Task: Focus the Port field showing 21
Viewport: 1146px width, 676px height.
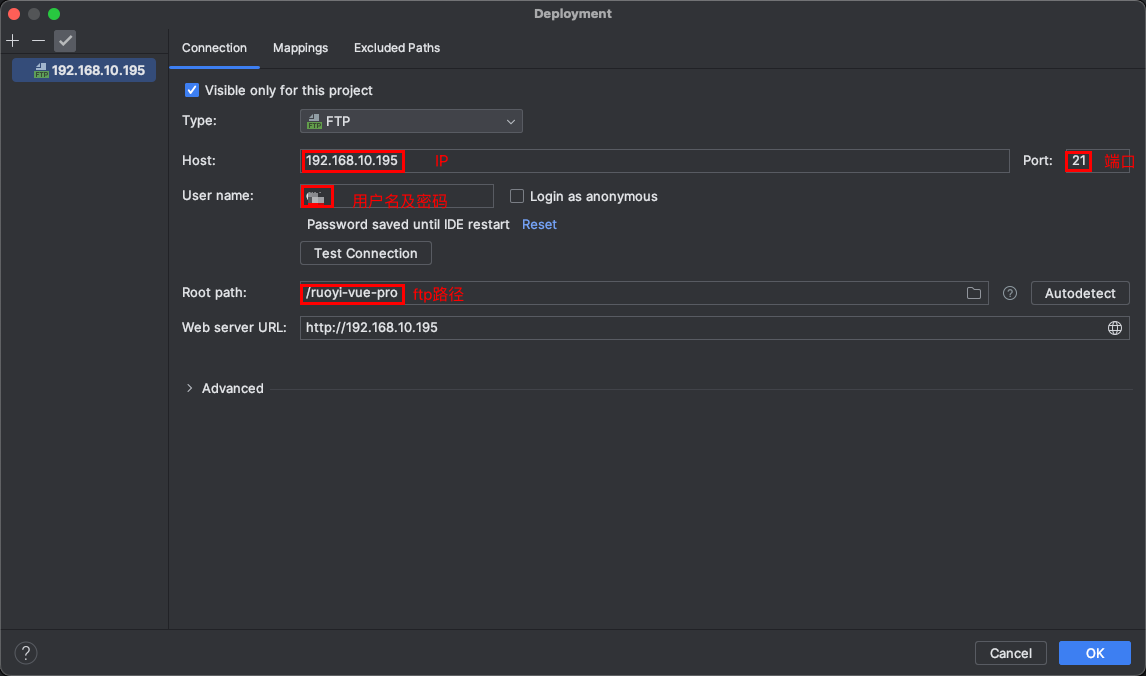Action: tap(1097, 161)
